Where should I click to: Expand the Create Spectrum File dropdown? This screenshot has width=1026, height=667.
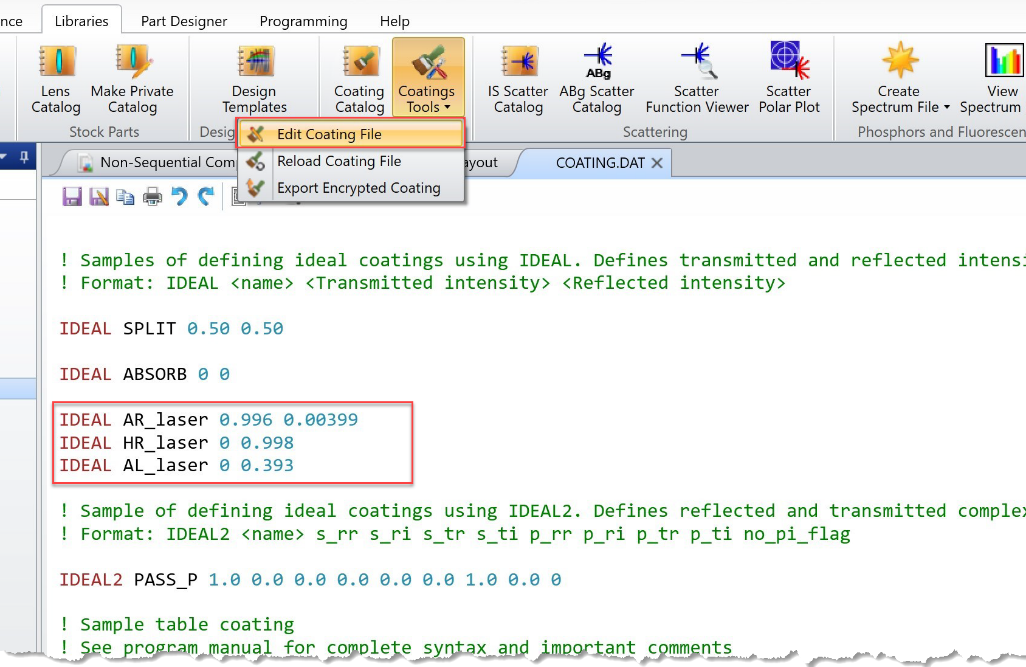coord(900,79)
